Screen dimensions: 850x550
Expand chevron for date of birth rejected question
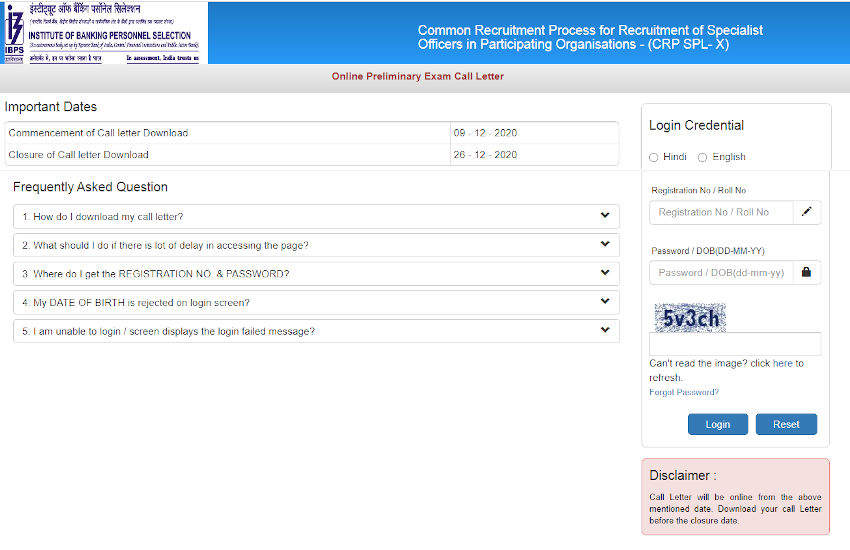(605, 302)
